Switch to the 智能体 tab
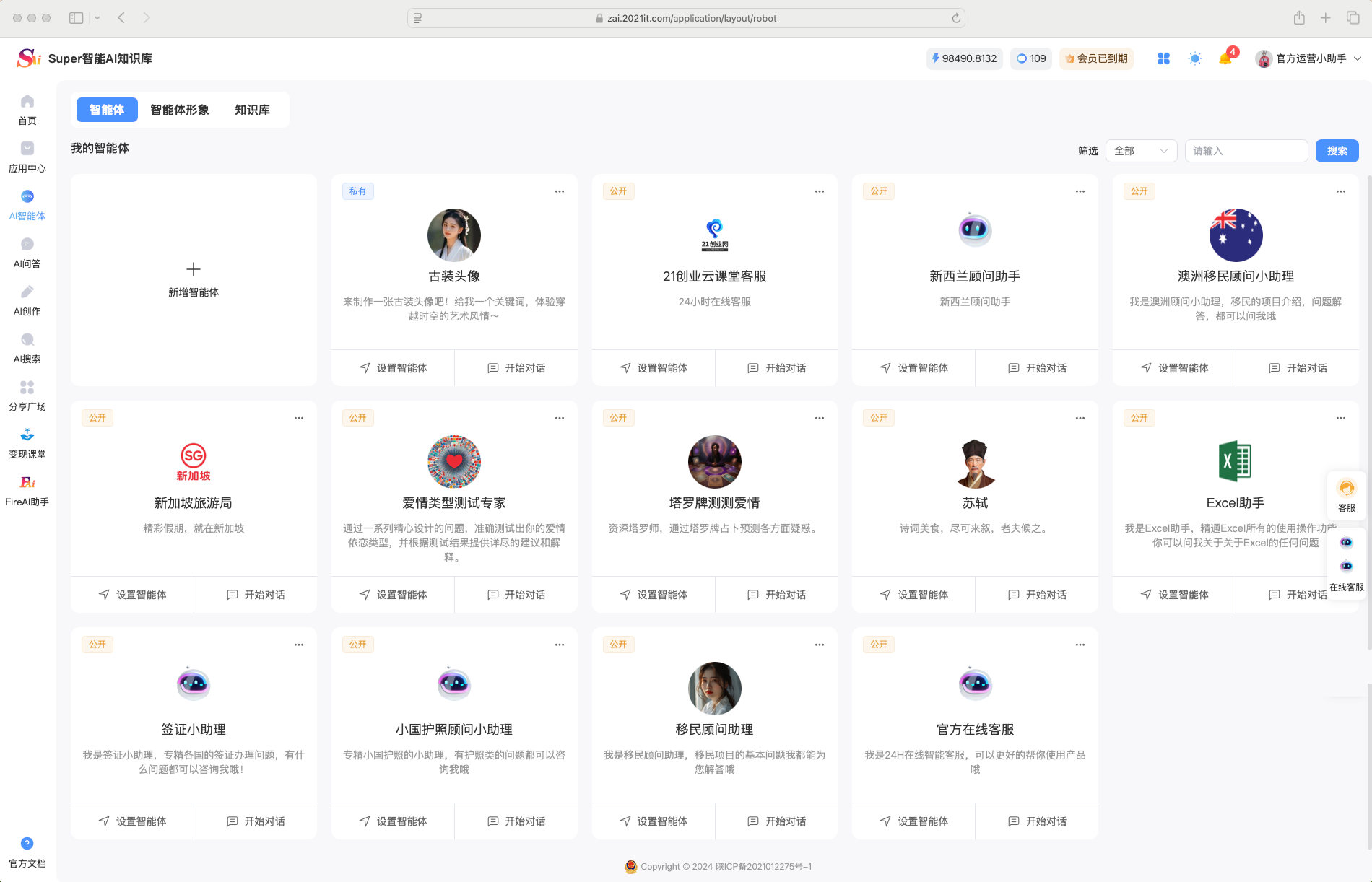The height and width of the screenshot is (882, 1372). click(107, 110)
